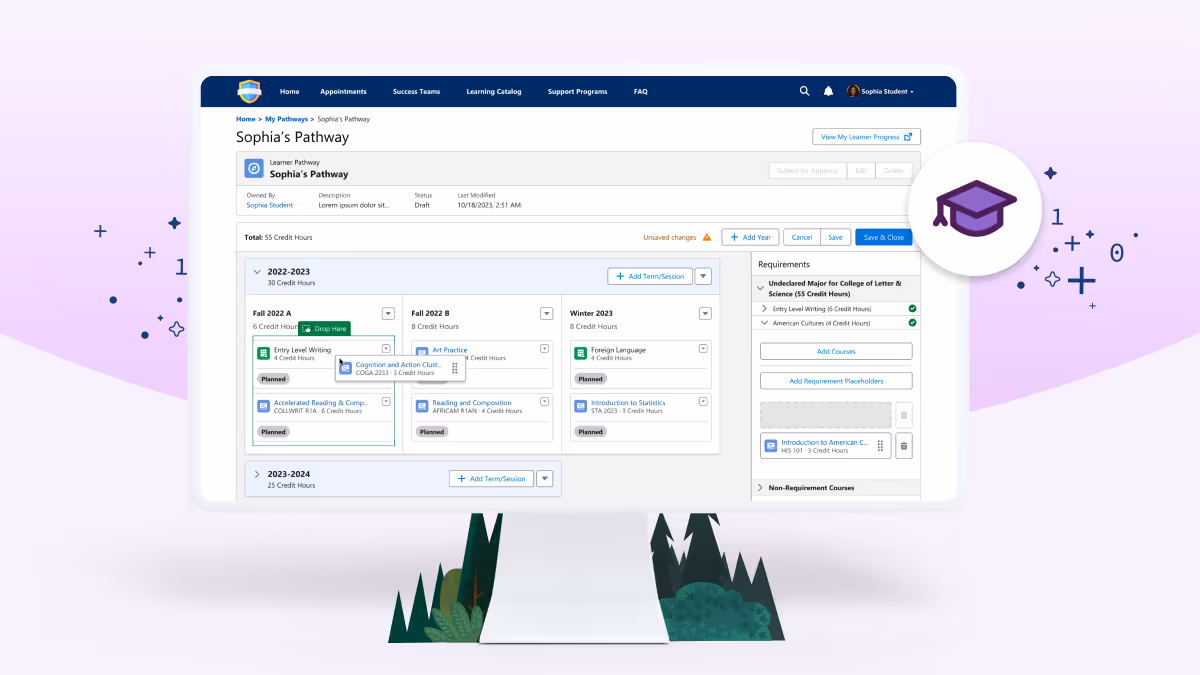This screenshot has height=675, width=1200.
Task: Click Add Term/Session for 2023-2024
Action: pos(491,479)
